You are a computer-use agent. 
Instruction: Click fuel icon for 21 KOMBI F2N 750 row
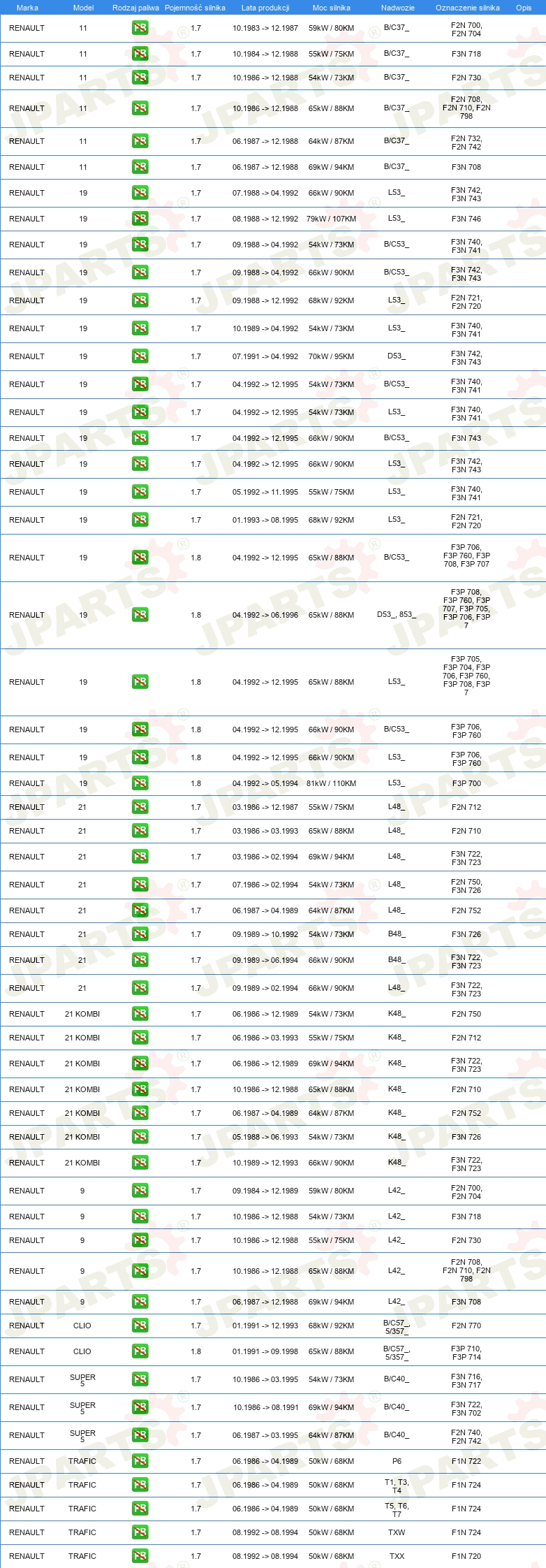pyautogui.click(x=140, y=1014)
